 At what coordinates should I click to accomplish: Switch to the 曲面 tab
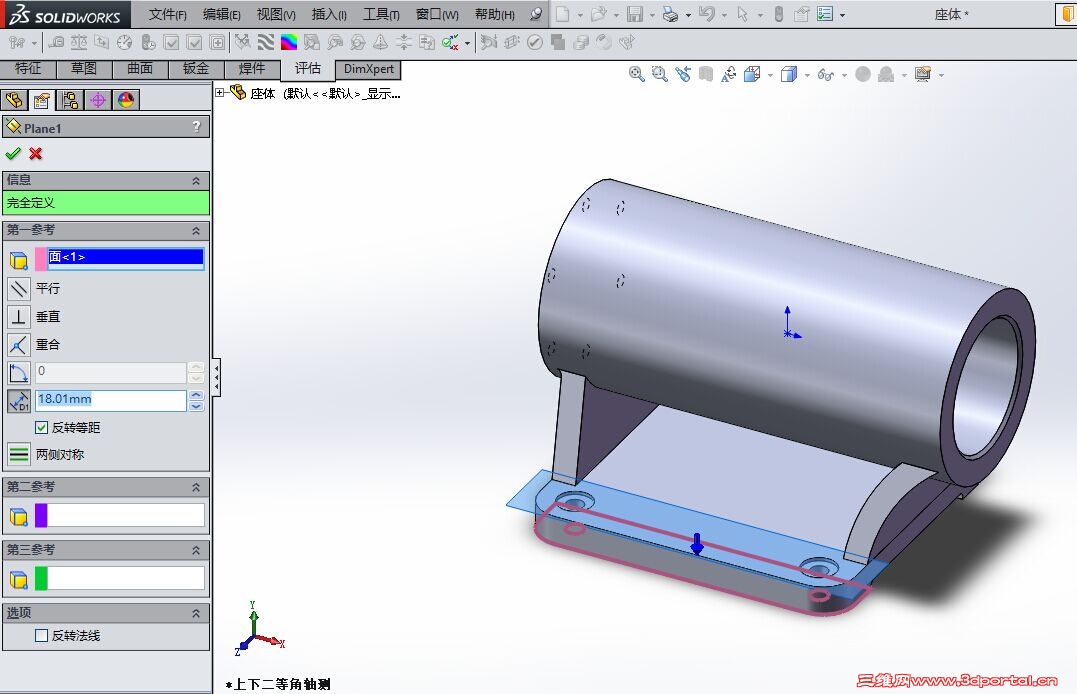coord(140,69)
